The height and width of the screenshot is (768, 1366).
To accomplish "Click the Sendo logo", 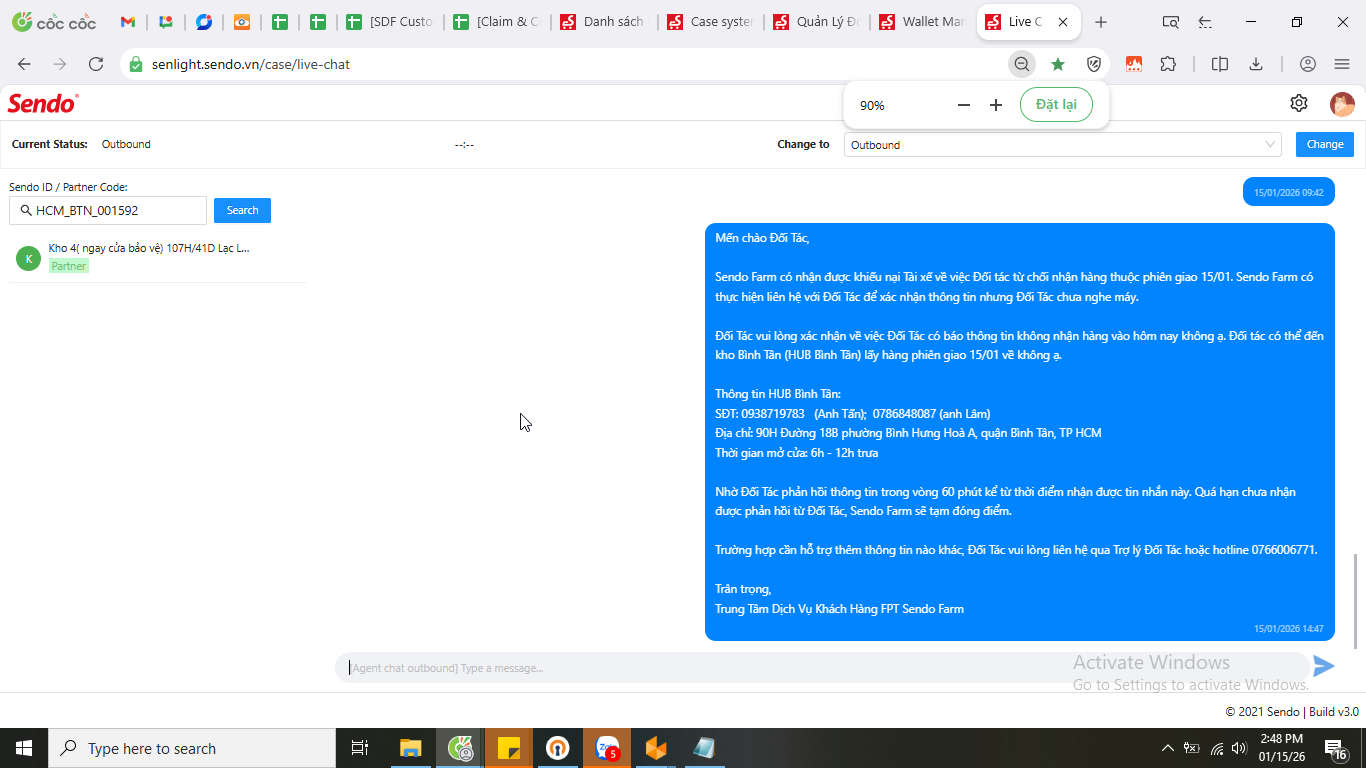I will tap(43, 103).
